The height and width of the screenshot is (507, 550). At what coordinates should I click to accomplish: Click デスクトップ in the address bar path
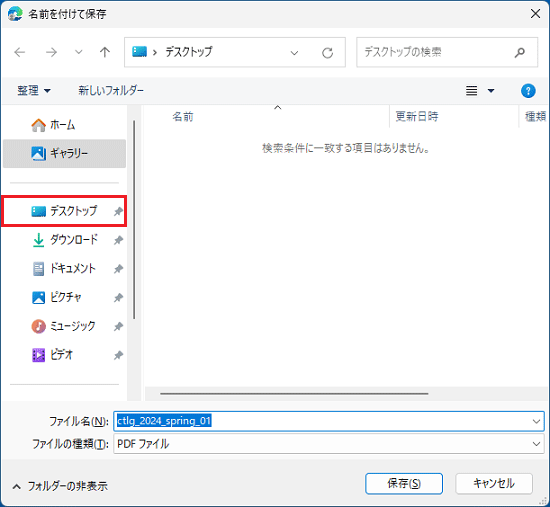[x=189, y=52]
